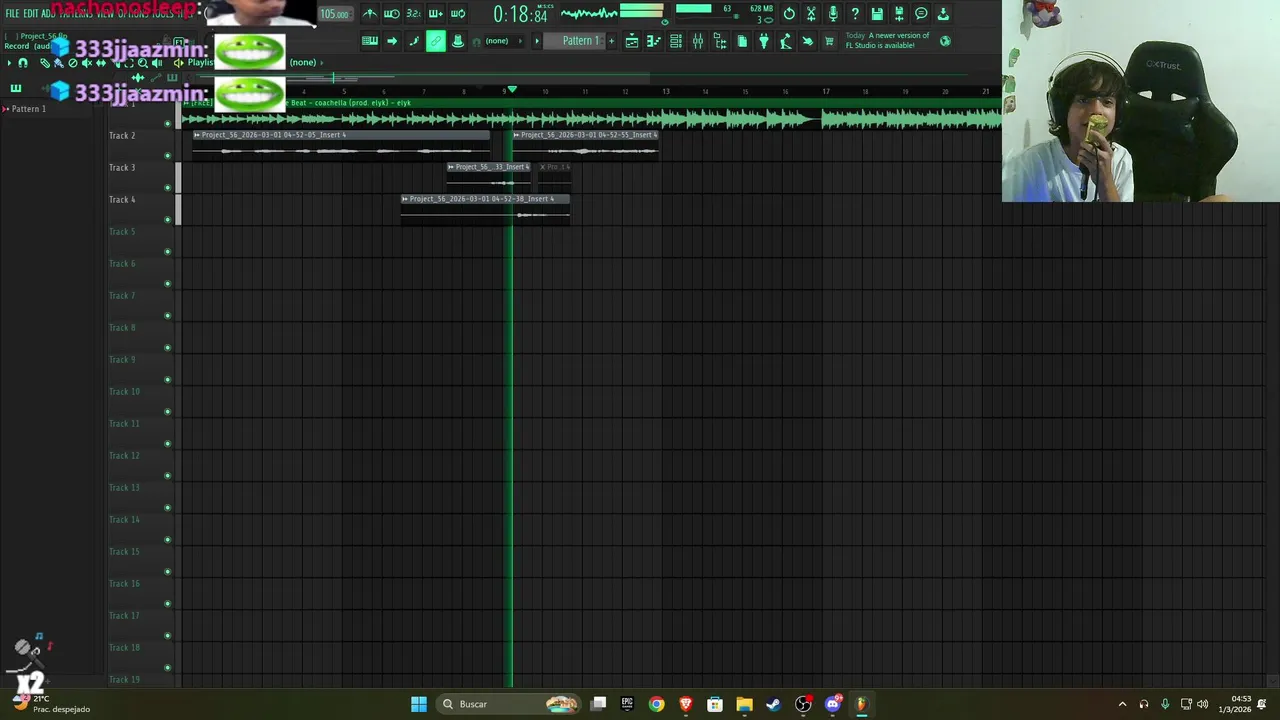Viewport: 1280px width, 720px height.
Task: Toggle the highlighted link/multilink controllers button
Action: [x=436, y=41]
